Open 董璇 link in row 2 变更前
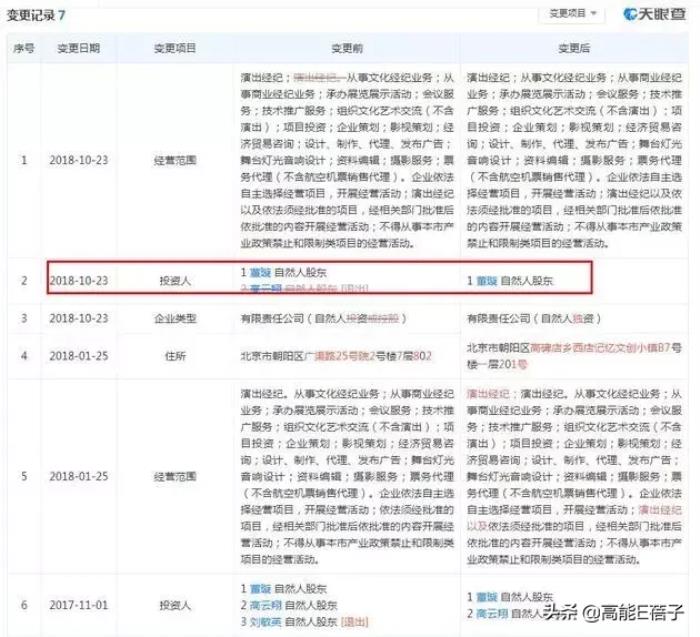The height and width of the screenshot is (637, 700). [x=260, y=272]
